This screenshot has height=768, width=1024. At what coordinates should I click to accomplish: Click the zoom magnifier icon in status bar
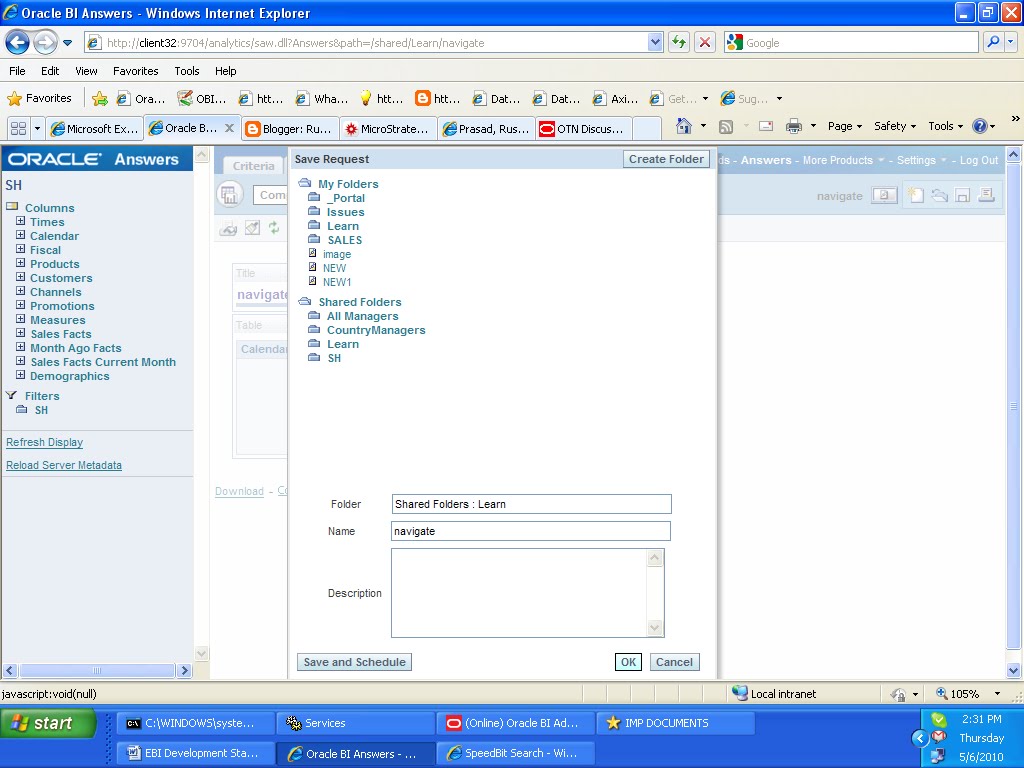[942, 693]
